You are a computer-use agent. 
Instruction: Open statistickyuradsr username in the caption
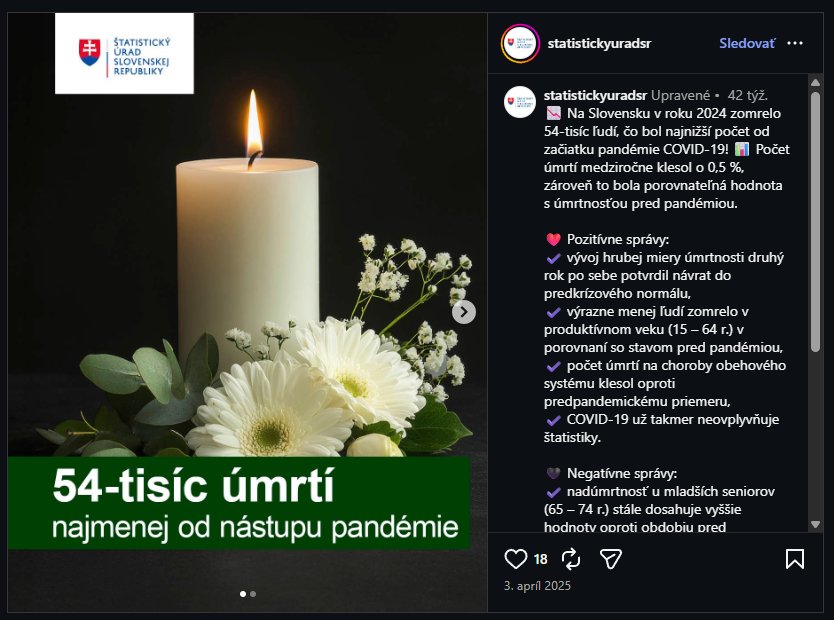[595, 95]
